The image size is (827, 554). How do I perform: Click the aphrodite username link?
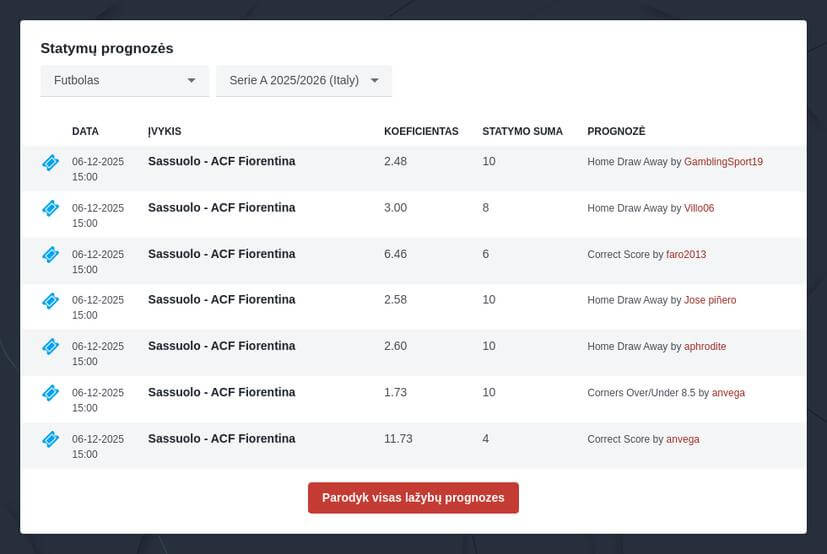[x=704, y=347]
